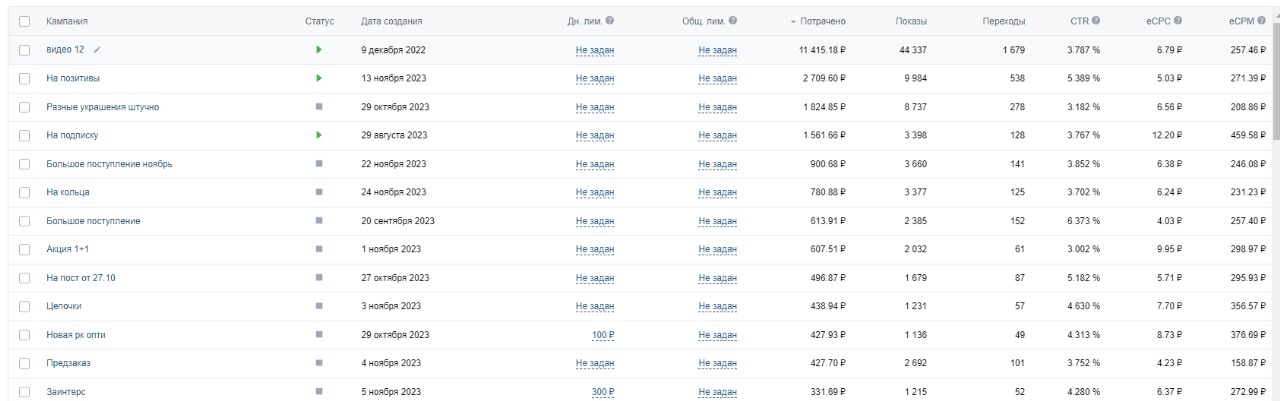Sort by Потрачено column header

tap(823, 21)
